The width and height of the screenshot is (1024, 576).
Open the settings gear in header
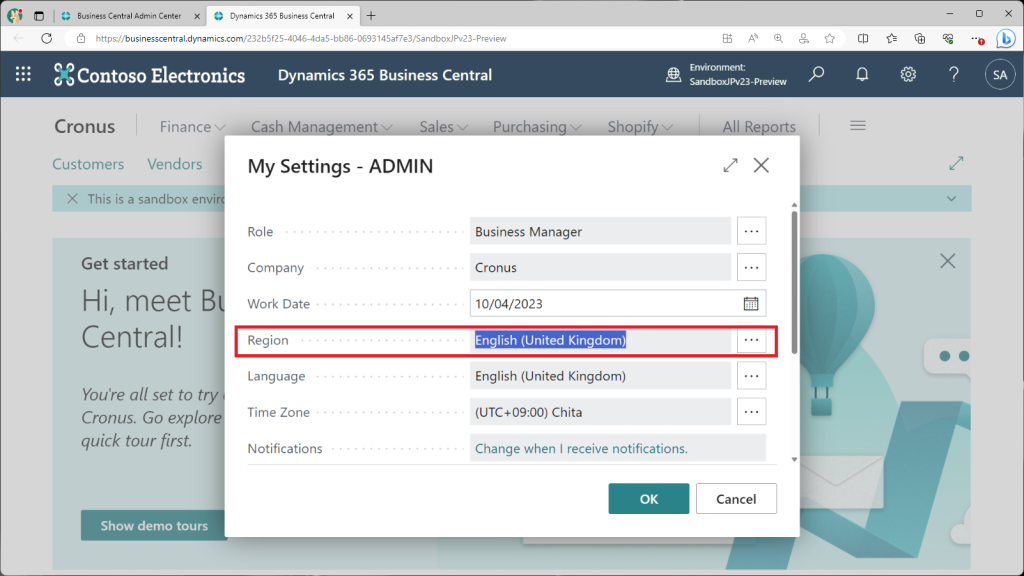(x=908, y=74)
